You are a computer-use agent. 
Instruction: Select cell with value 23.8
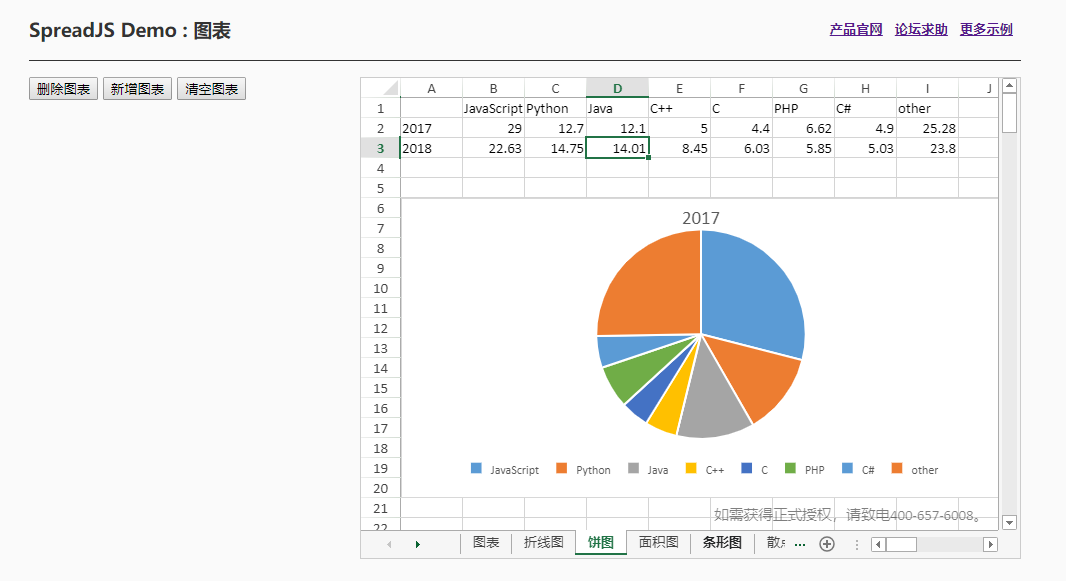927,148
